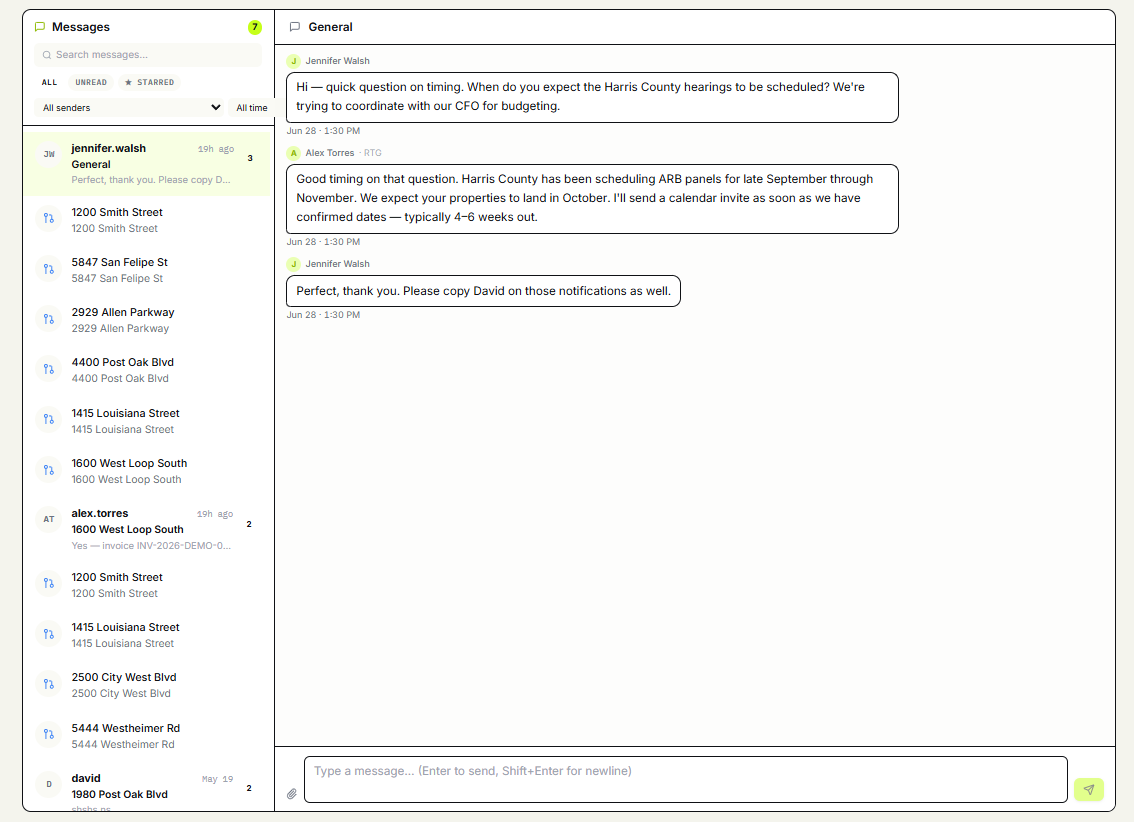This screenshot has width=1134, height=822.
Task: Click the "19h ago" time on jennifer.walsh row
Action: click(x=216, y=149)
